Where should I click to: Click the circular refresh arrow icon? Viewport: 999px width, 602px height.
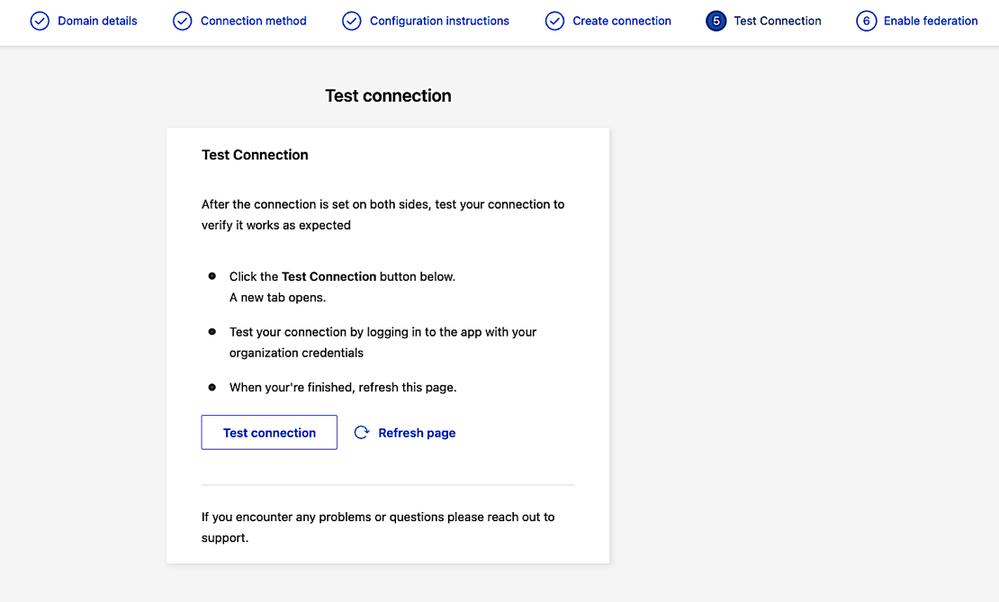[x=362, y=433]
